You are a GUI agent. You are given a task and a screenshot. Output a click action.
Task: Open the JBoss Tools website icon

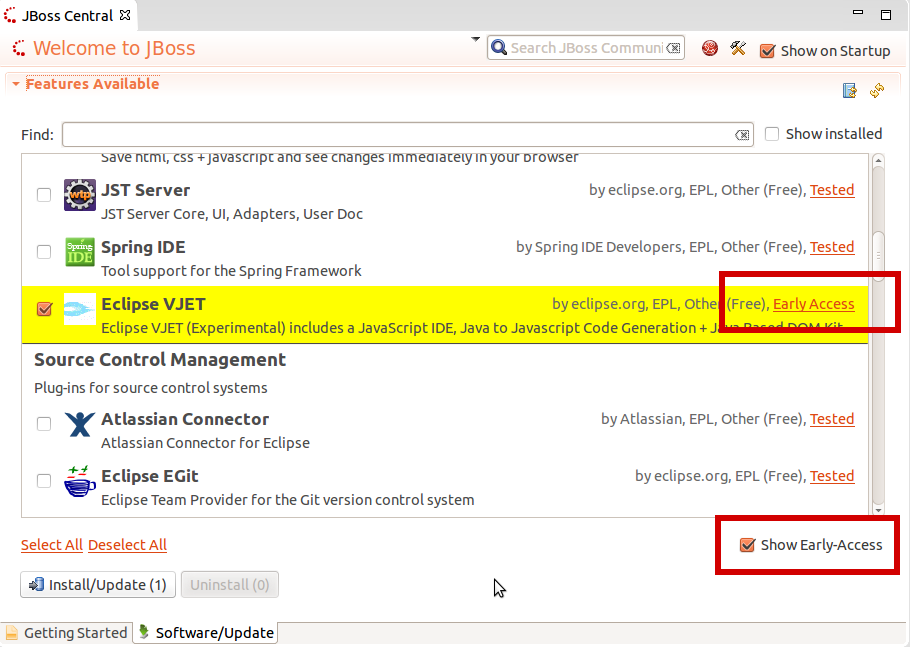coord(709,47)
